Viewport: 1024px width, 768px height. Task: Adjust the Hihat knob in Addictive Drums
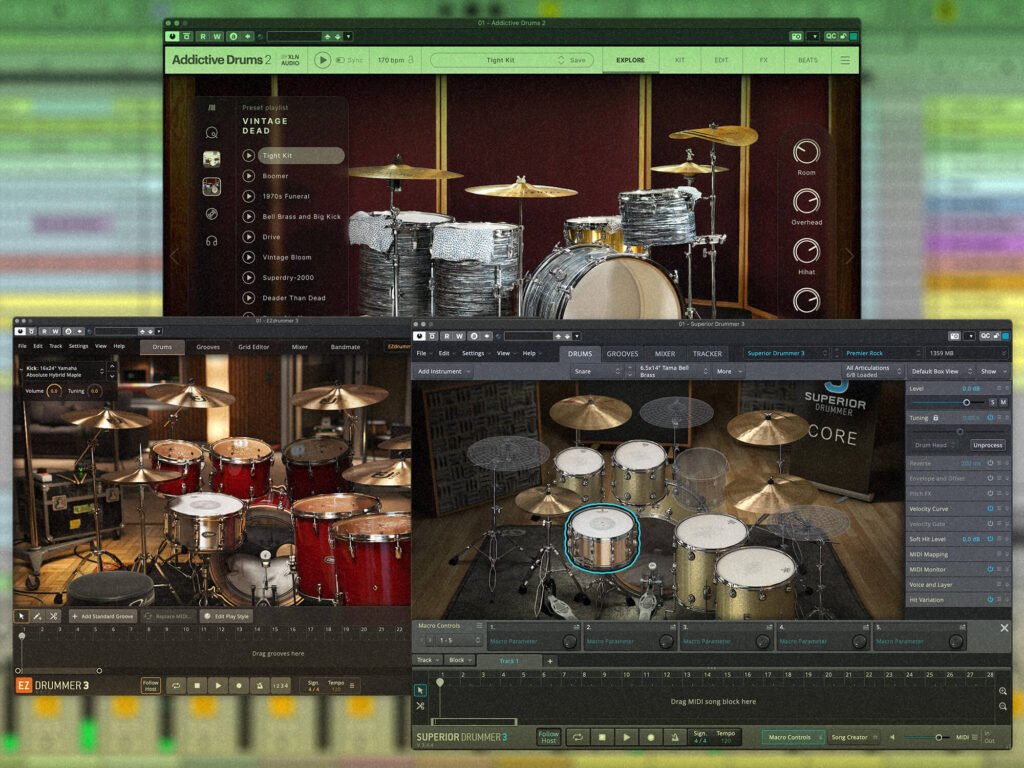point(806,251)
